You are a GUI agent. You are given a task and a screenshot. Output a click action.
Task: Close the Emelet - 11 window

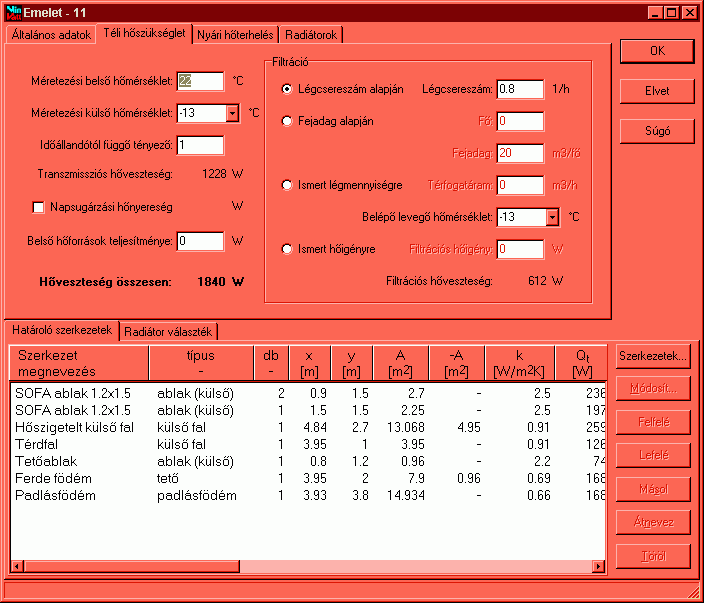689,13
